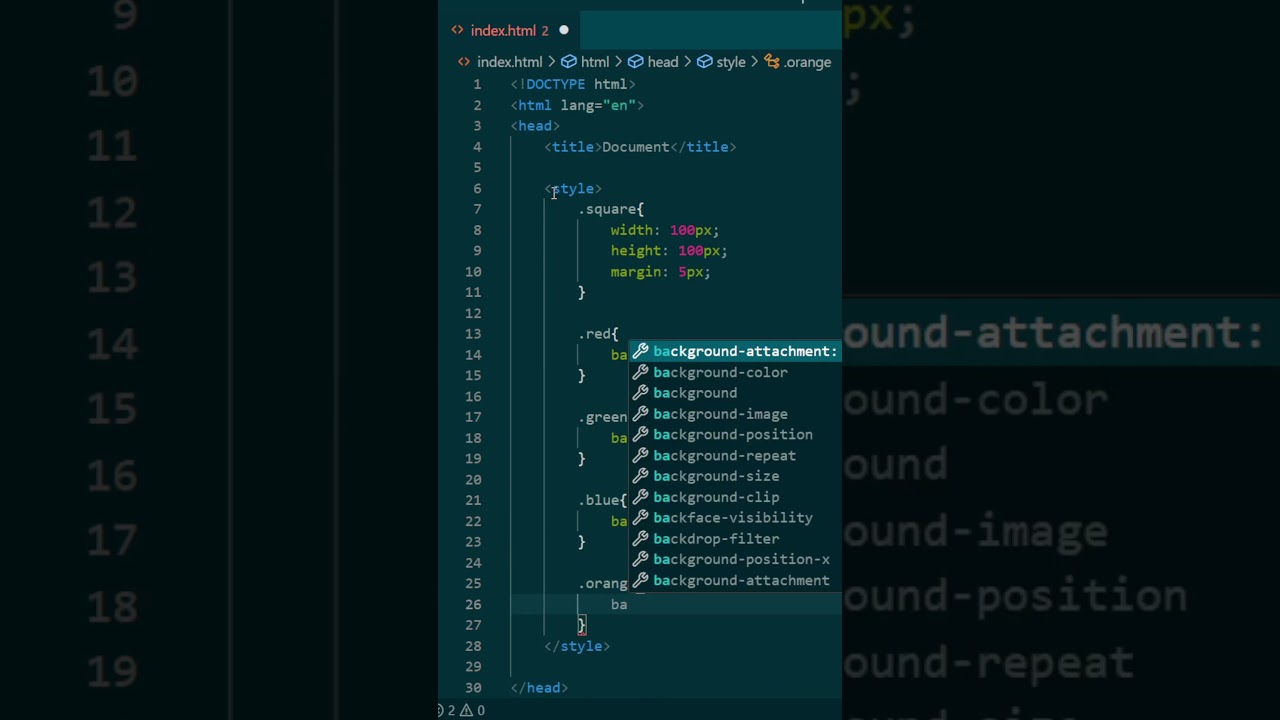Screen dimensions: 1280x720
Task: Click the cube icon beside breadcrumb style
Action: click(x=704, y=62)
